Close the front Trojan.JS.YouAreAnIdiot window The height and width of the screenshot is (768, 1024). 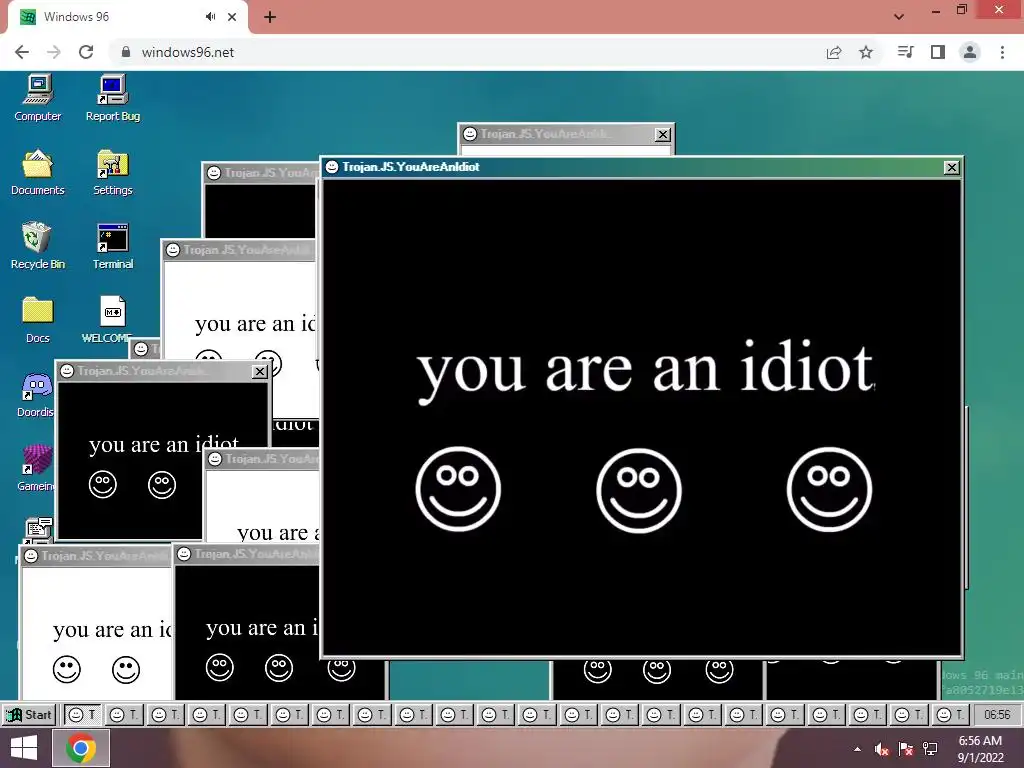tap(952, 168)
